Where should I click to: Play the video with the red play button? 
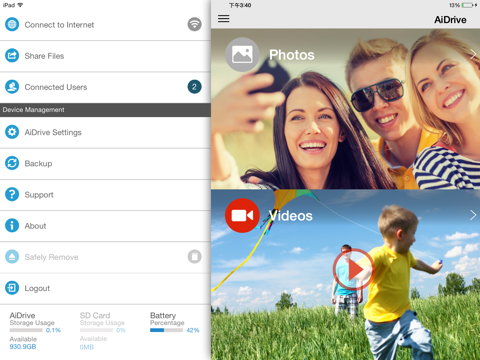(x=354, y=269)
